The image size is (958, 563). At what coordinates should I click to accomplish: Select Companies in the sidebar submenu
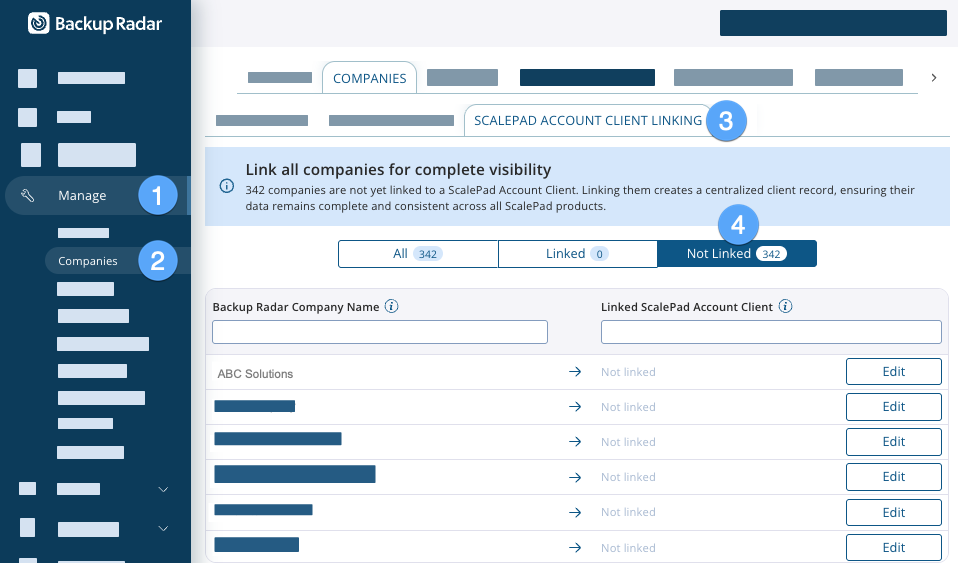click(x=88, y=261)
